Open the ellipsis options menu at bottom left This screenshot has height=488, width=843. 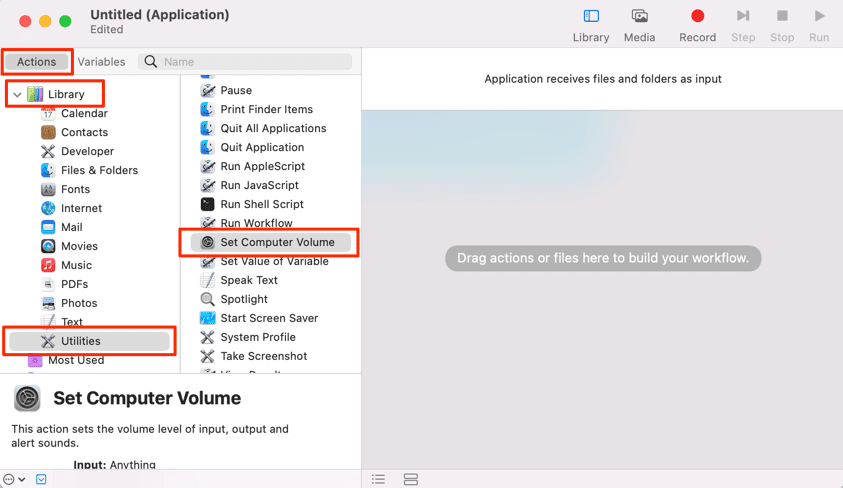point(14,479)
